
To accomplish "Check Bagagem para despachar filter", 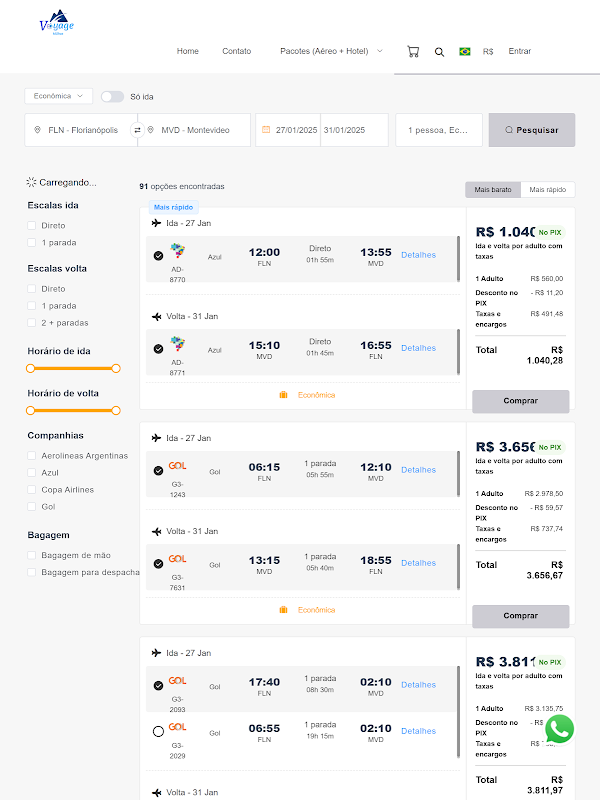I will click(x=32, y=572).
